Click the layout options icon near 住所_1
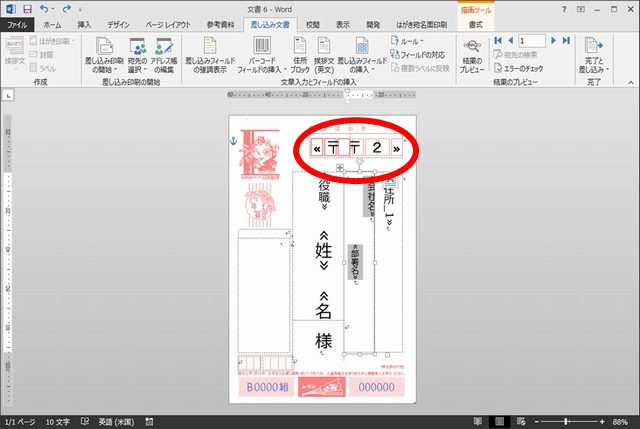Image resolution: width=640 pixels, height=429 pixels. tap(390, 182)
